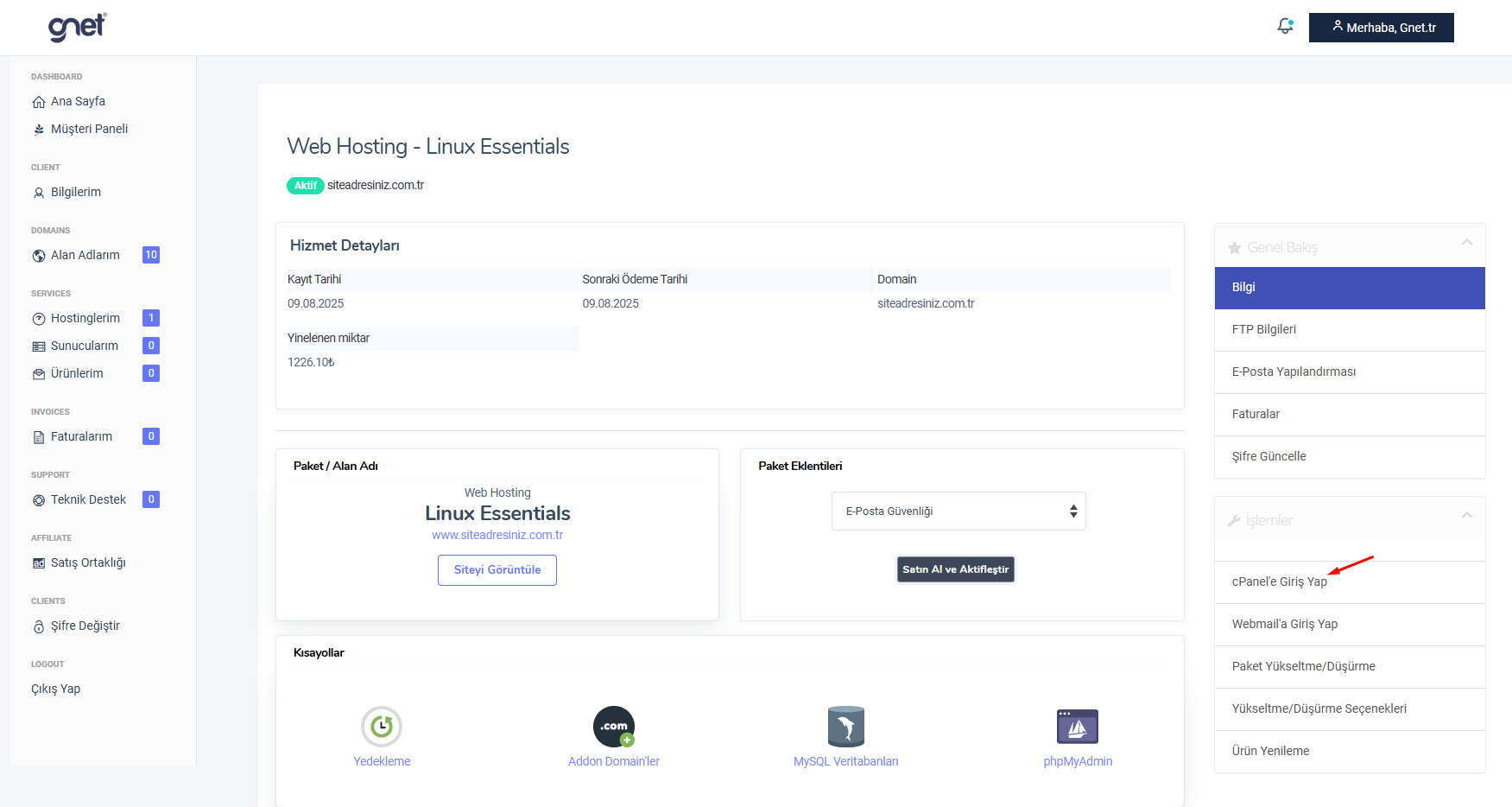The height and width of the screenshot is (807, 1512).
Task: Open E-Posta Yapılandırması section
Action: coord(1350,372)
